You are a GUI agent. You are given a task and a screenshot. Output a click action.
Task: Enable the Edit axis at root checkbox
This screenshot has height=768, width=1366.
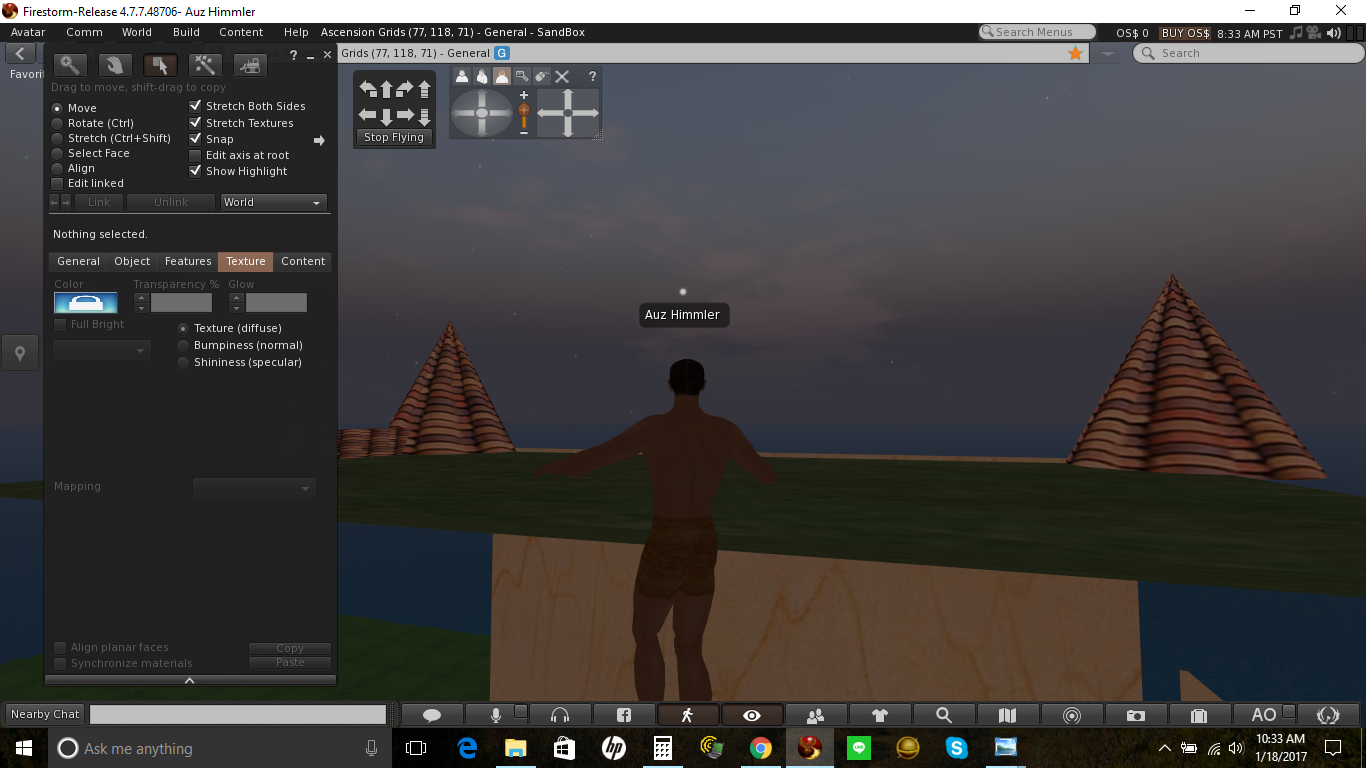(196, 156)
